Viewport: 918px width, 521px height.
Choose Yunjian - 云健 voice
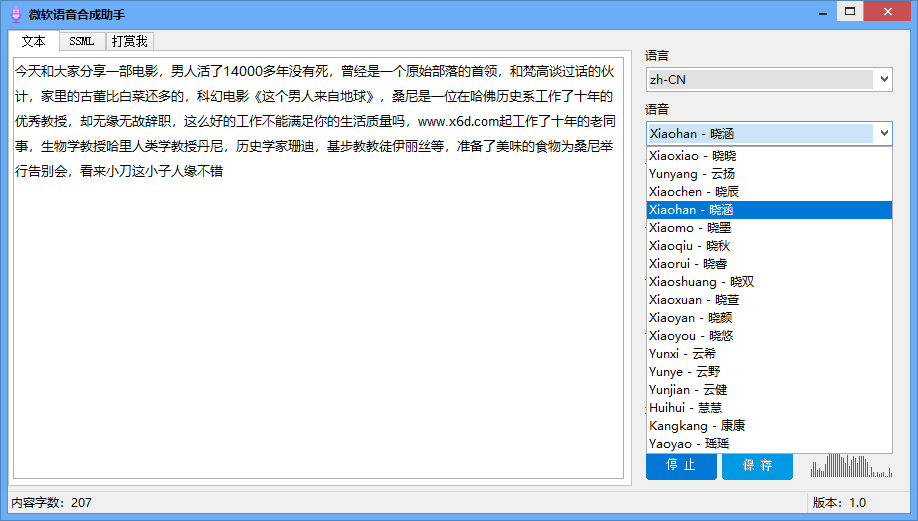[x=688, y=390]
